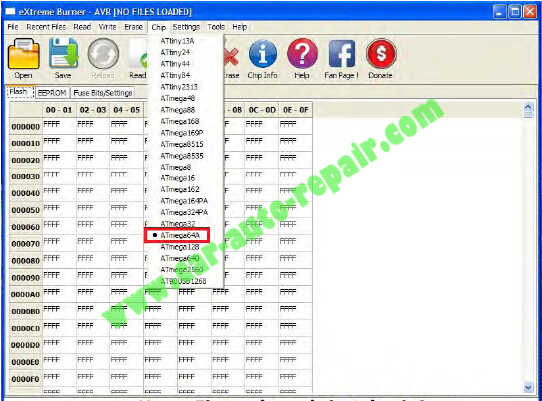Open the File menu

[13, 27]
